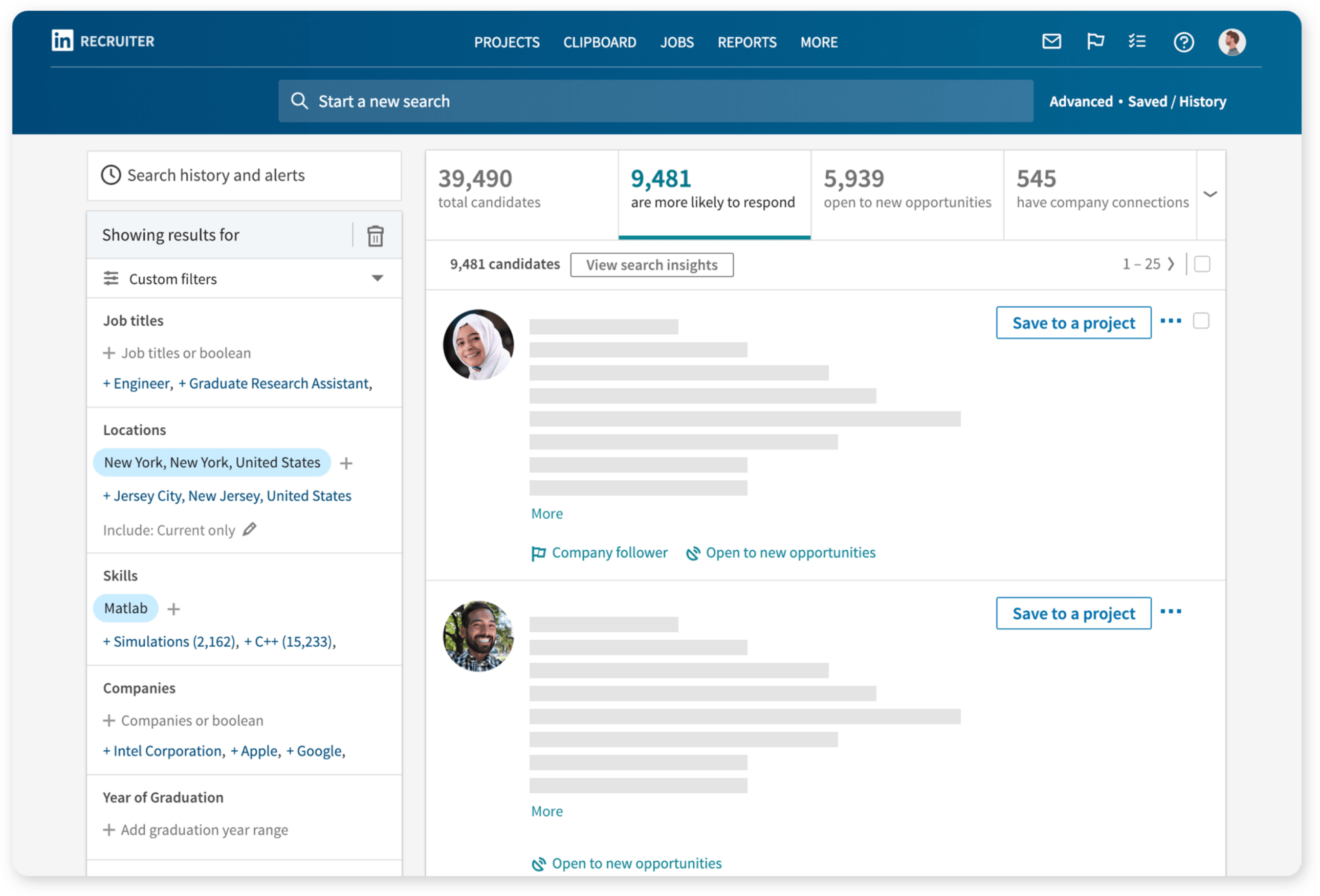
Task: Open messages via the envelope icon
Action: point(1051,41)
